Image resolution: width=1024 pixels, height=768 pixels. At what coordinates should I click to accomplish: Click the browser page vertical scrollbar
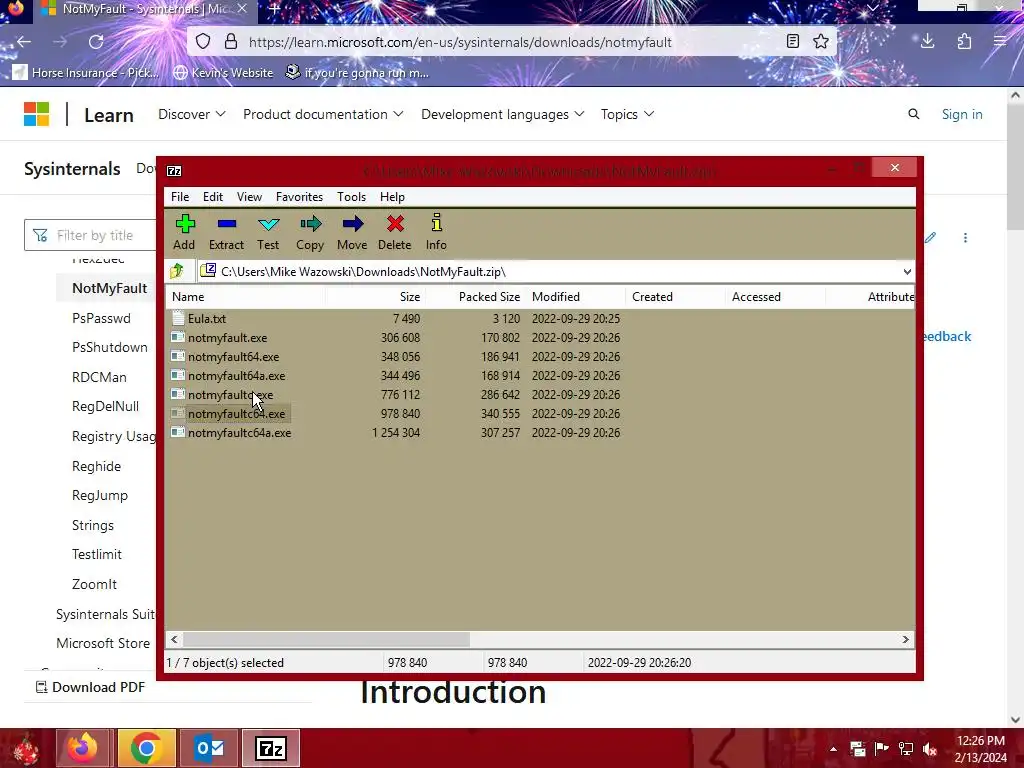click(1015, 167)
